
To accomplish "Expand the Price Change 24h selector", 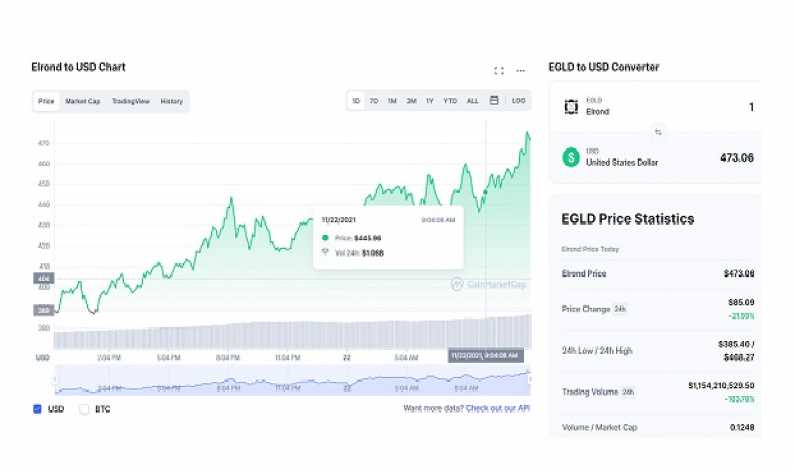I will click(x=620, y=309).
